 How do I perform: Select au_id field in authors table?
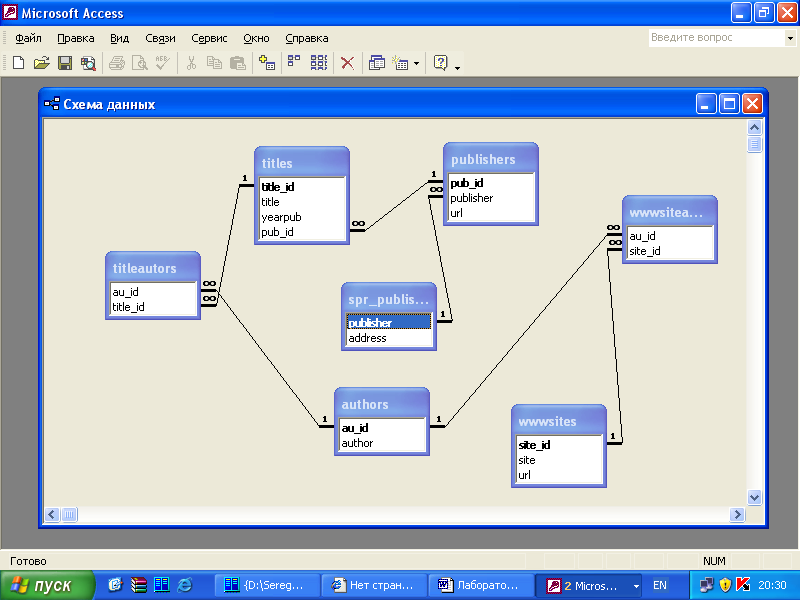(x=382, y=428)
